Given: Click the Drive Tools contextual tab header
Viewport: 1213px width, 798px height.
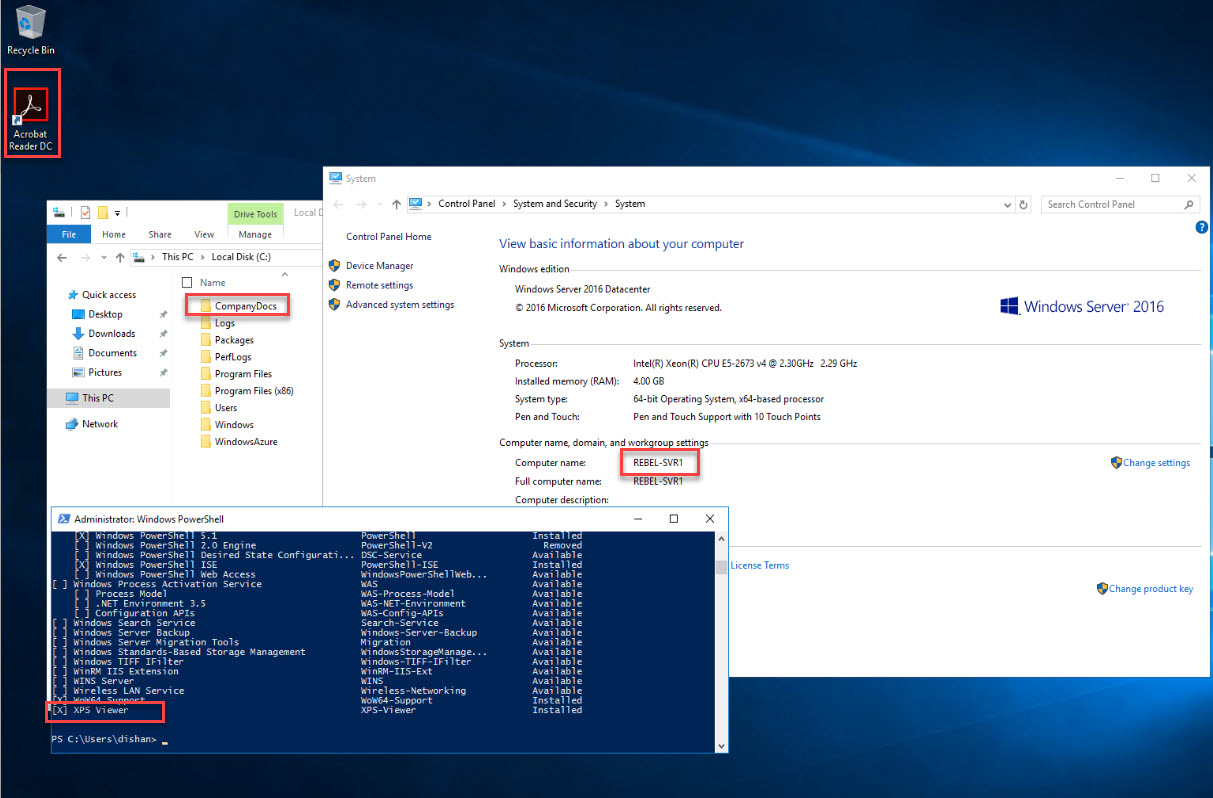Looking at the screenshot, I should pos(255,214).
